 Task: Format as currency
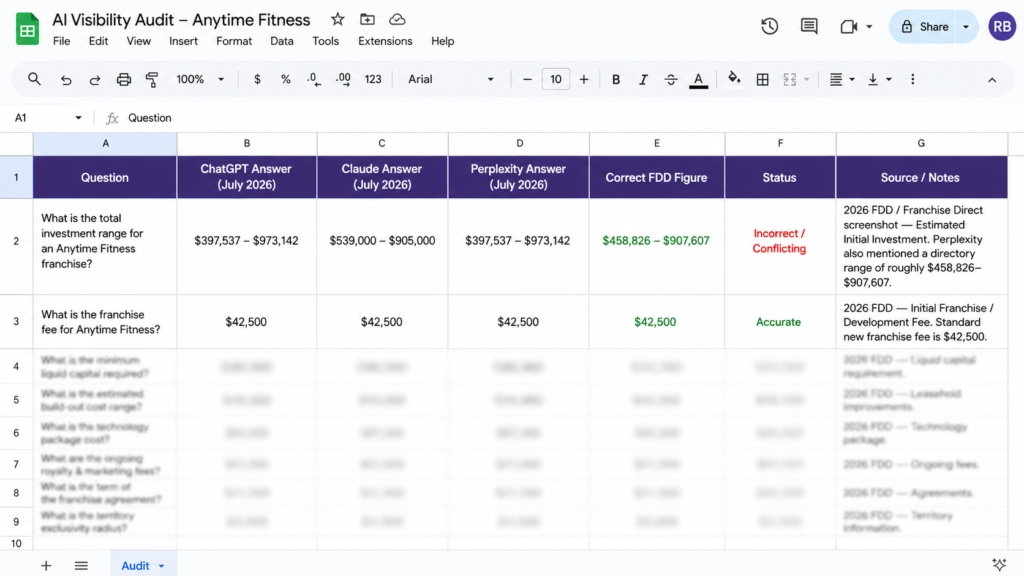pos(257,79)
